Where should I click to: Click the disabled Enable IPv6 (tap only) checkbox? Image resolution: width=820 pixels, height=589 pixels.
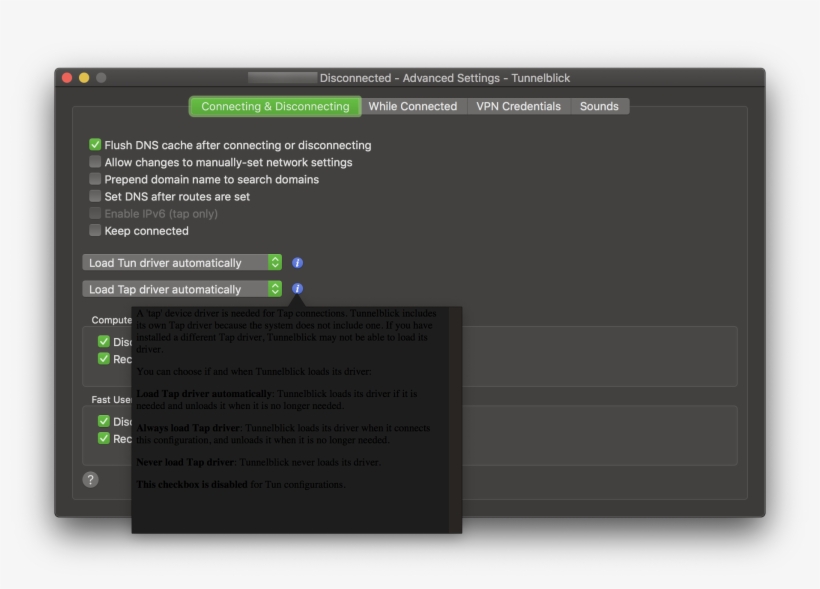click(x=95, y=213)
